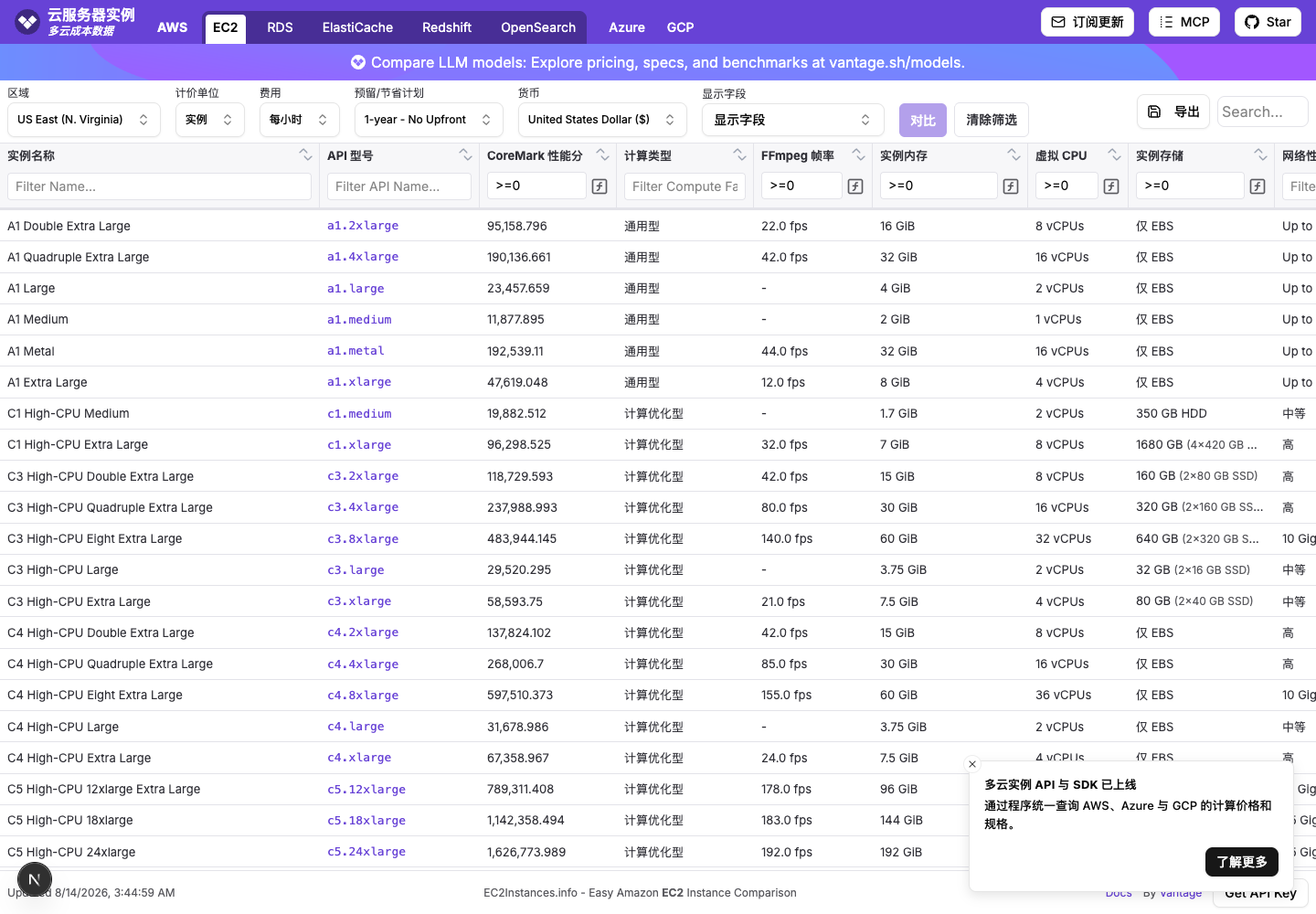This screenshot has height=914, width=1316.
Task: Open 实例存储 filter function icon
Action: [x=1258, y=186]
